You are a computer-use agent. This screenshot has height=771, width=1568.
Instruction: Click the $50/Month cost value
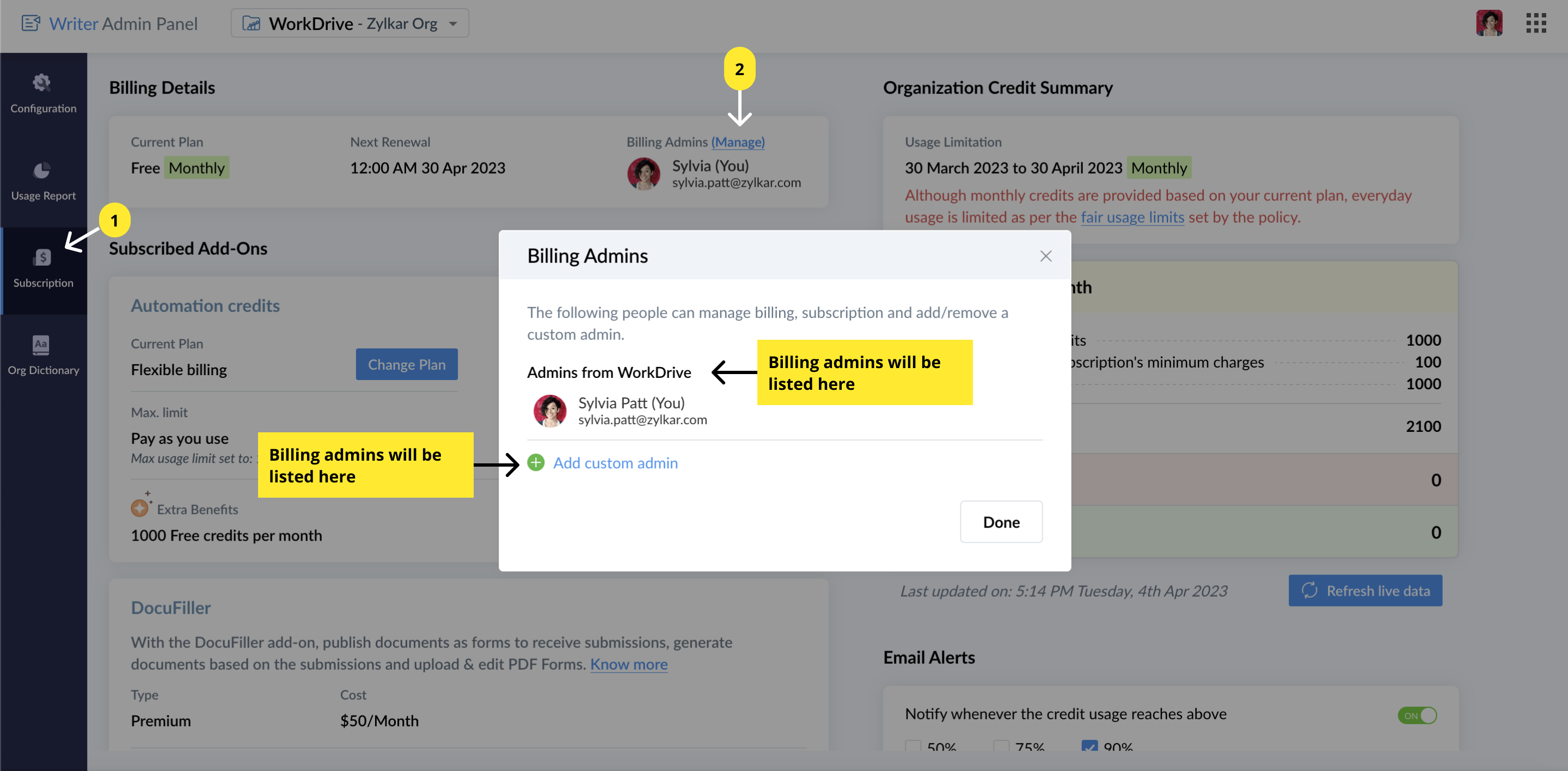379,720
